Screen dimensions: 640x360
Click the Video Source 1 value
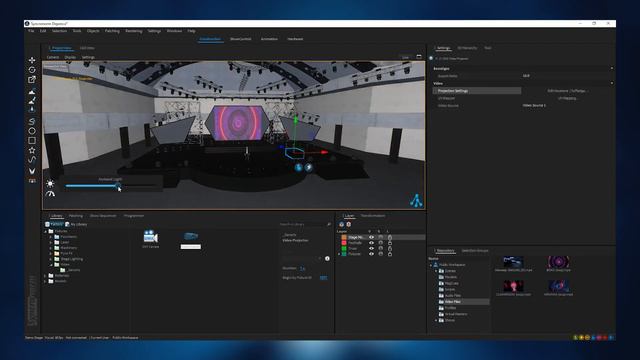pos(534,106)
